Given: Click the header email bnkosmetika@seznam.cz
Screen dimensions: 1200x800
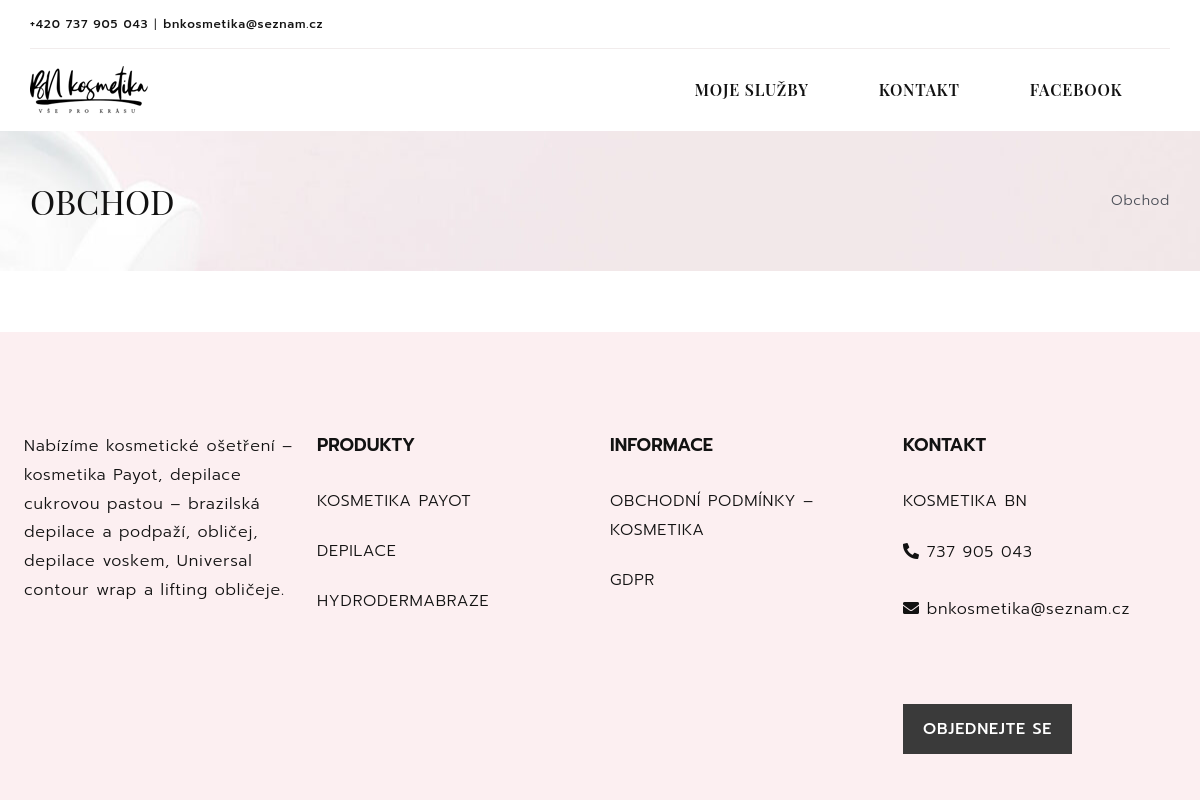Looking at the screenshot, I should click(x=243, y=24).
